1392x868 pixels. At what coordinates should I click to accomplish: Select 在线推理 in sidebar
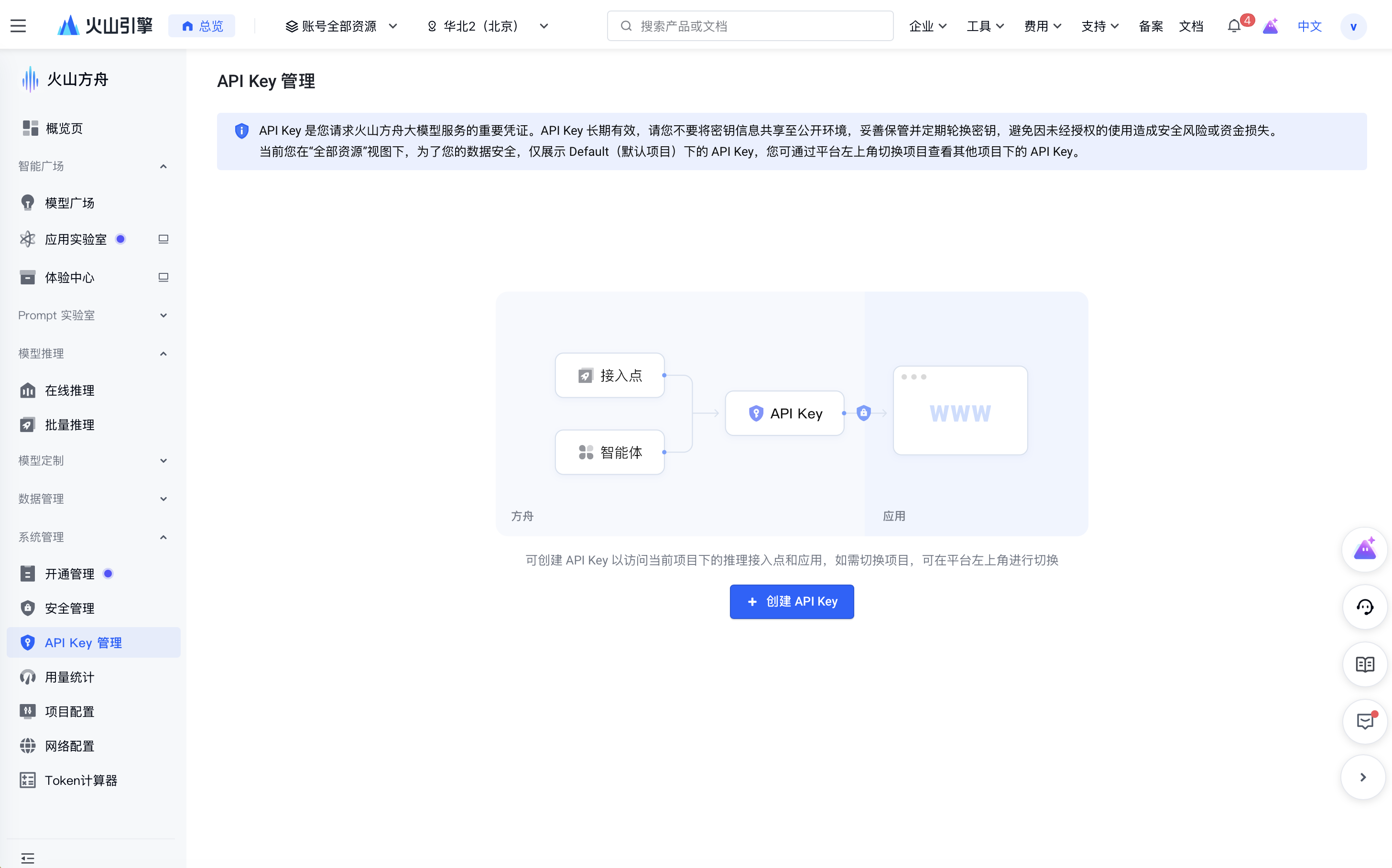[x=69, y=391]
